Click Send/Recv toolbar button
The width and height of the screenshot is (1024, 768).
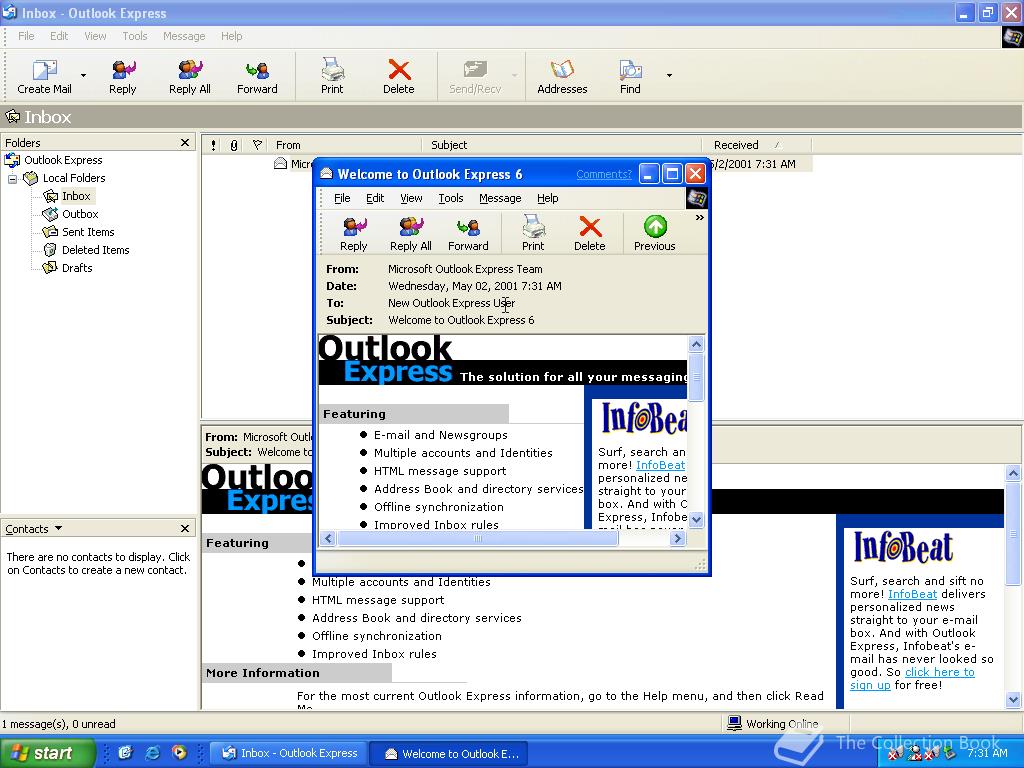[475, 76]
